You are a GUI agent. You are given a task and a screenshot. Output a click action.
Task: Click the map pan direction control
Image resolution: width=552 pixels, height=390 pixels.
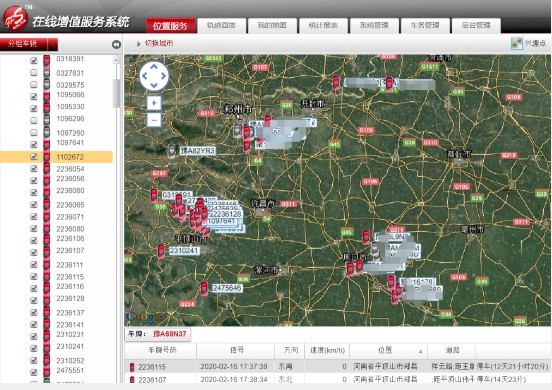154,76
